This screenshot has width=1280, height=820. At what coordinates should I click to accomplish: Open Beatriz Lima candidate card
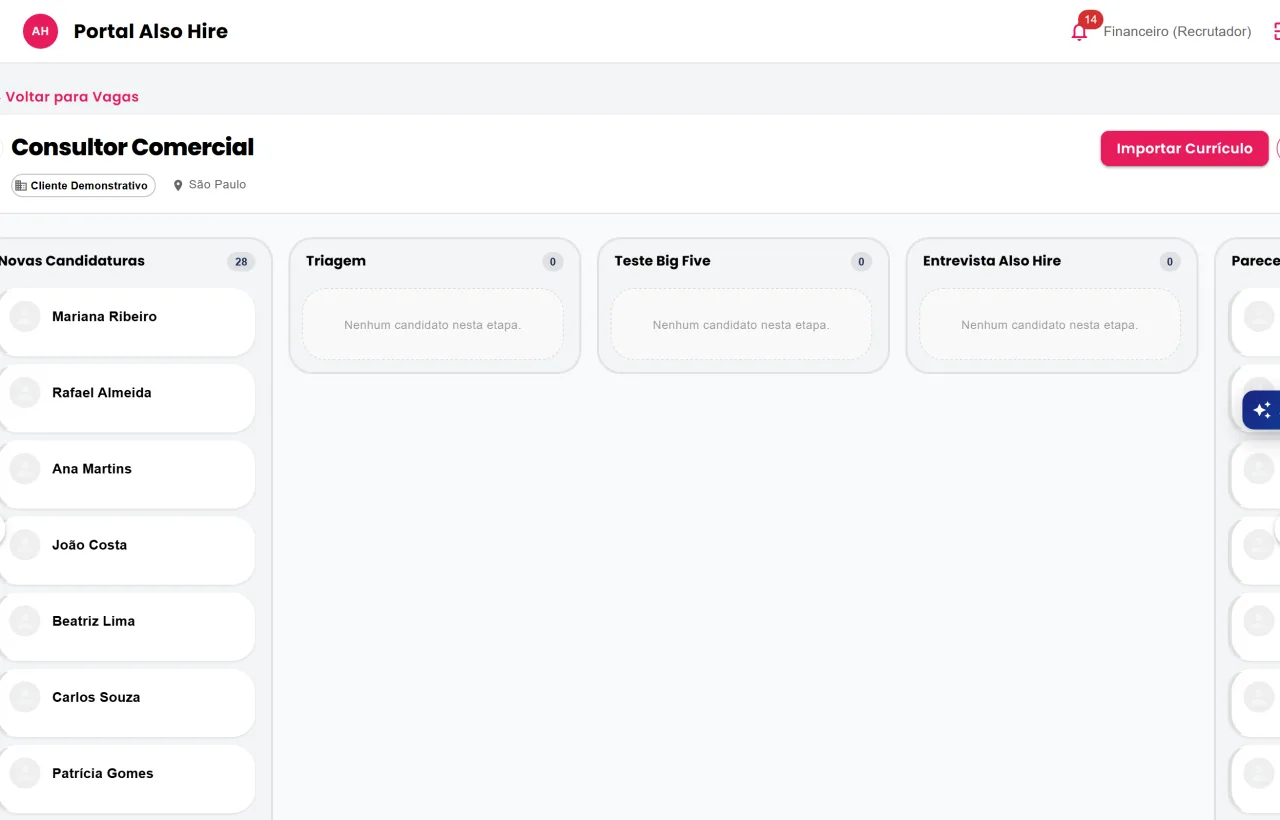[x=126, y=626]
